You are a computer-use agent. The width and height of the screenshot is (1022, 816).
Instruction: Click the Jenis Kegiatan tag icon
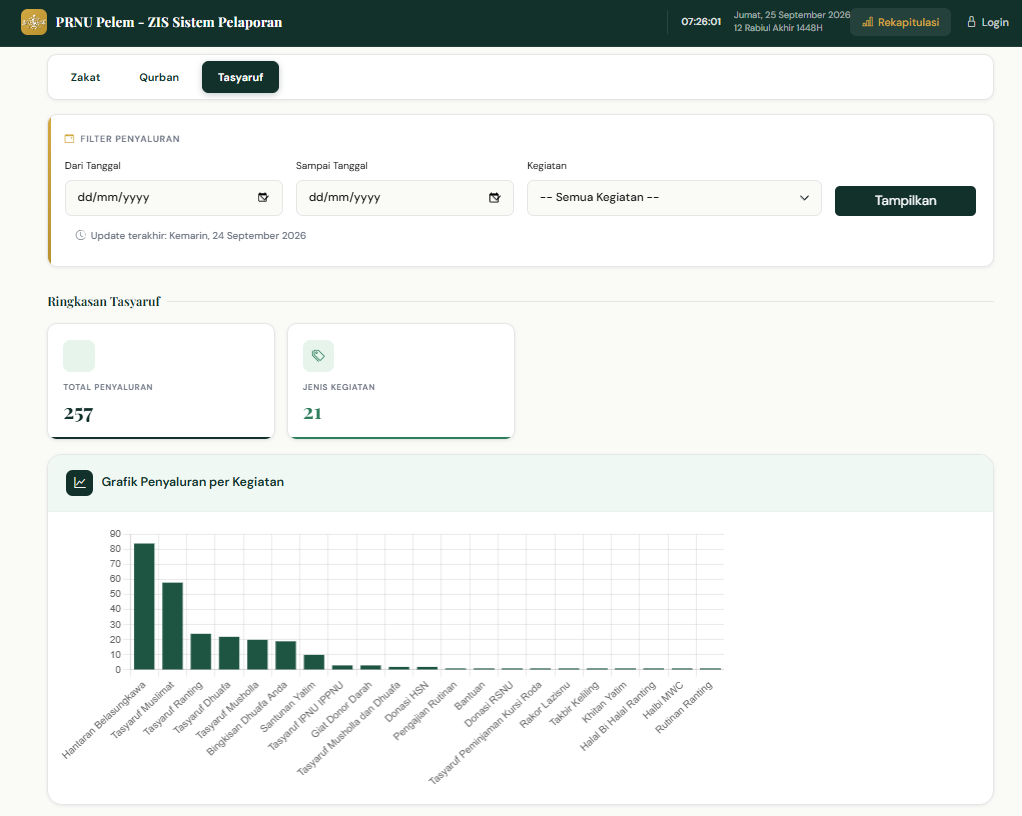[318, 356]
